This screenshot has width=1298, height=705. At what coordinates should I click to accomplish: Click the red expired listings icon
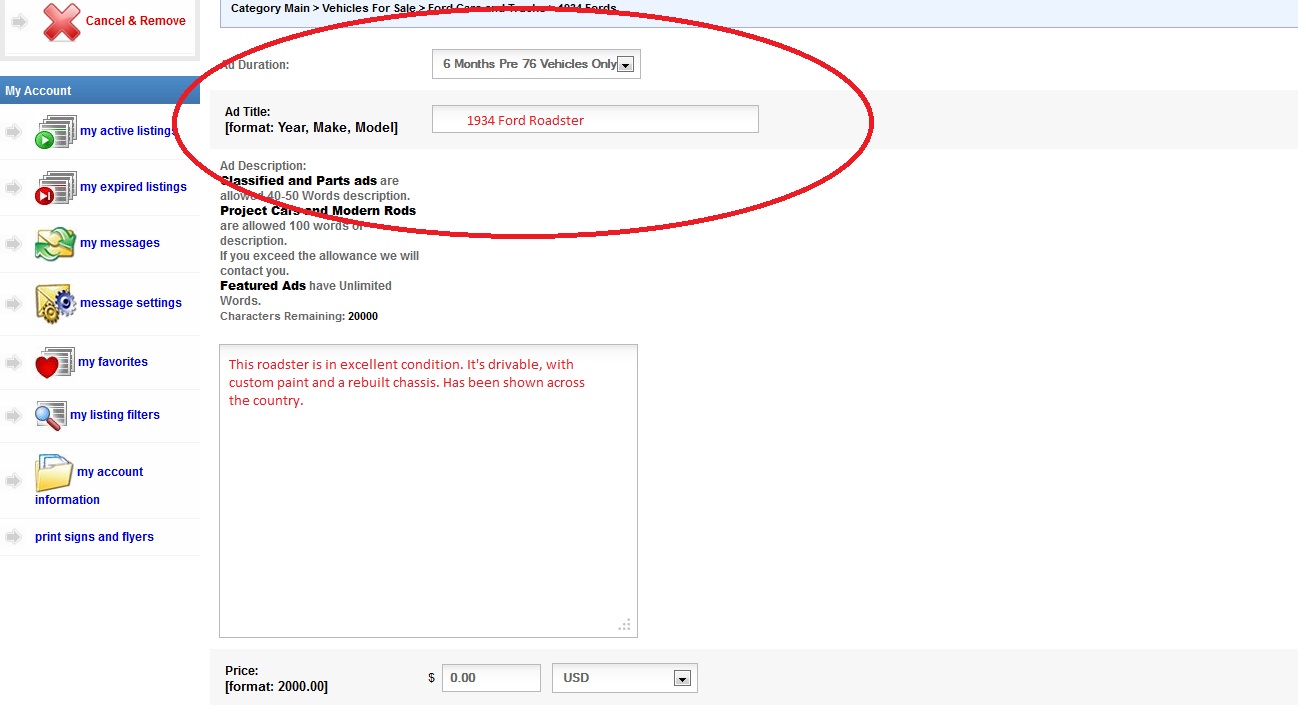[55, 188]
